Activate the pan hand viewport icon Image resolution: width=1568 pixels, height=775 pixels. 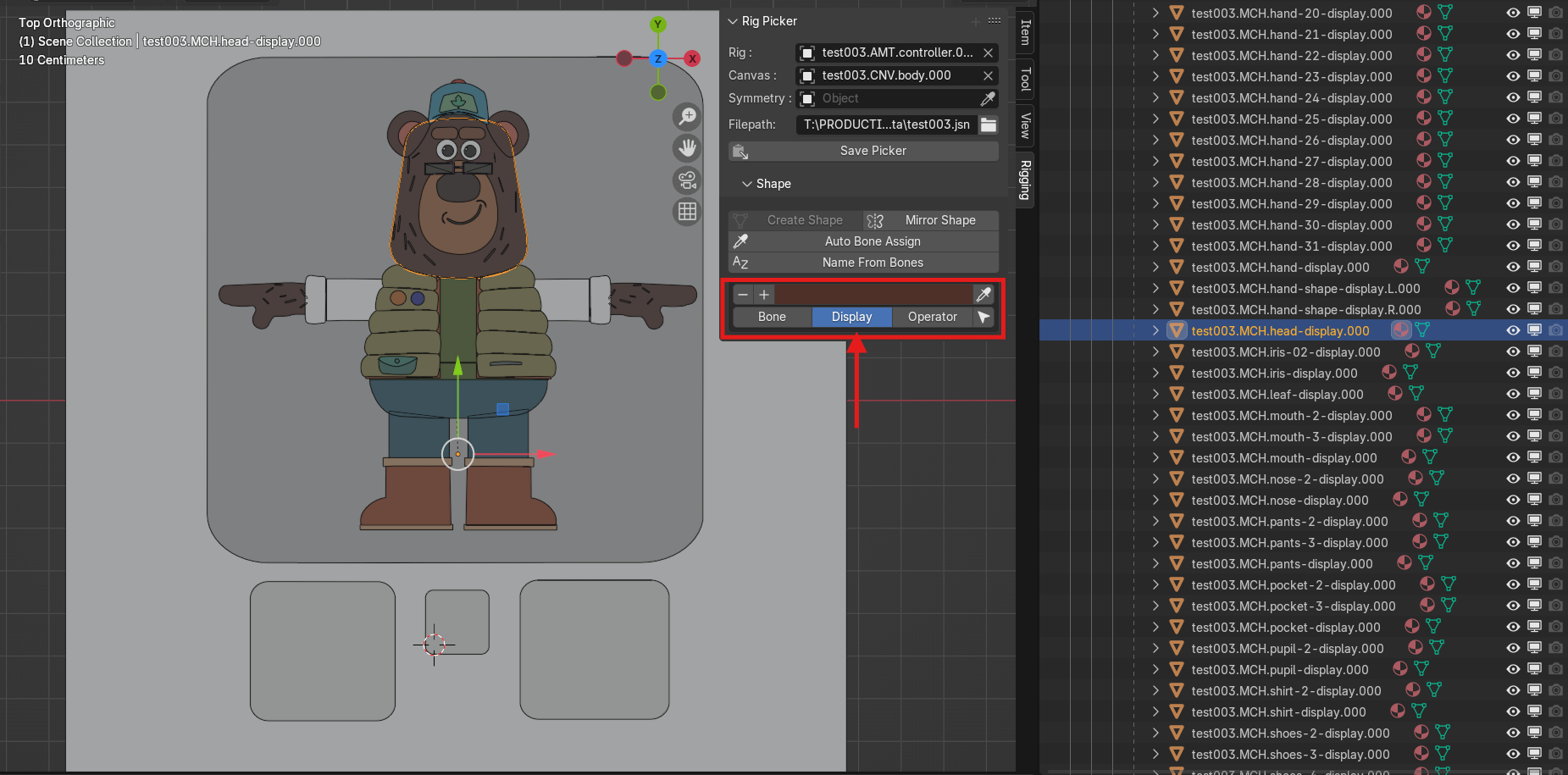point(687,148)
